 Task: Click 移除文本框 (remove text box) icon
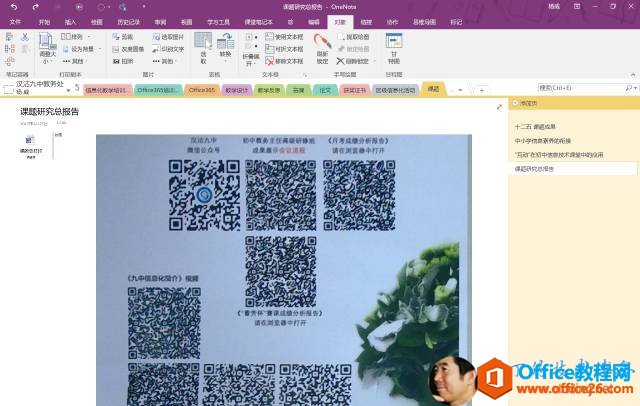pyautogui.click(x=269, y=60)
